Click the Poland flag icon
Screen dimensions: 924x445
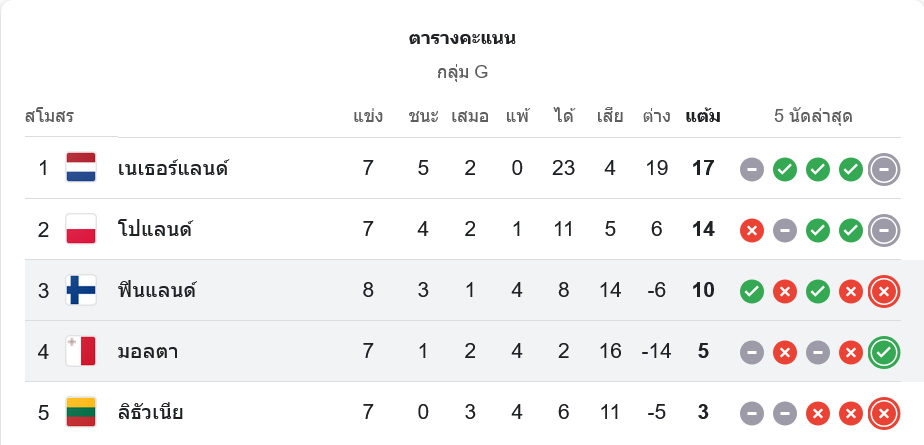pos(81,229)
